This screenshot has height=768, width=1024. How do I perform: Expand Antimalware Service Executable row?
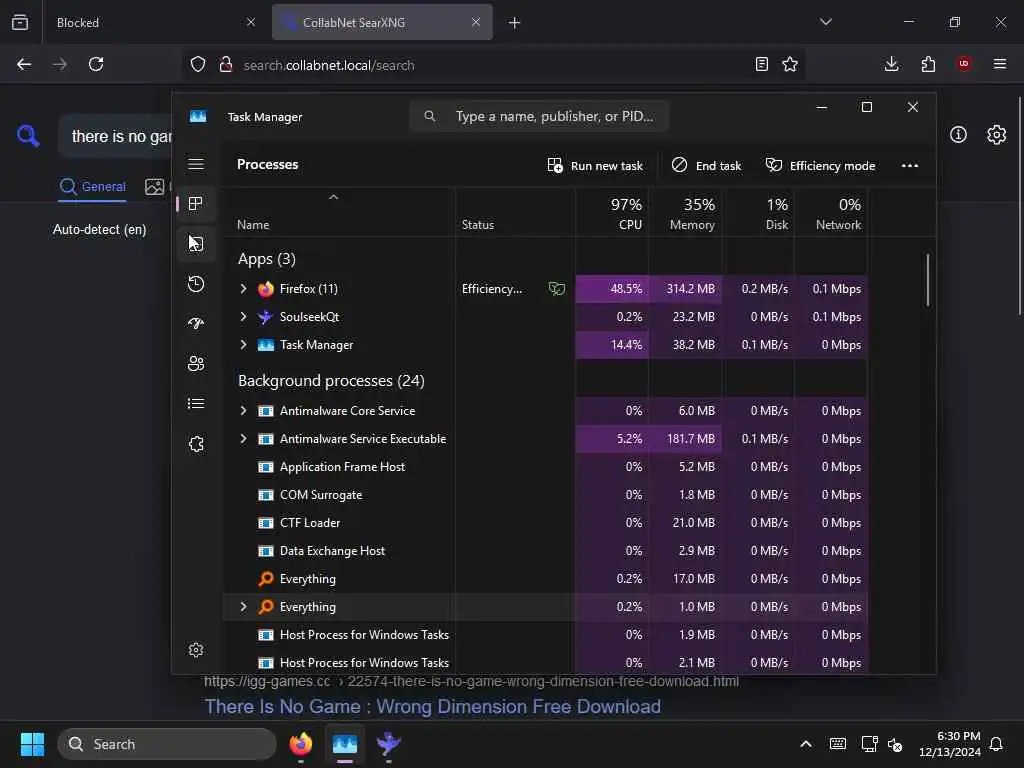coord(244,439)
